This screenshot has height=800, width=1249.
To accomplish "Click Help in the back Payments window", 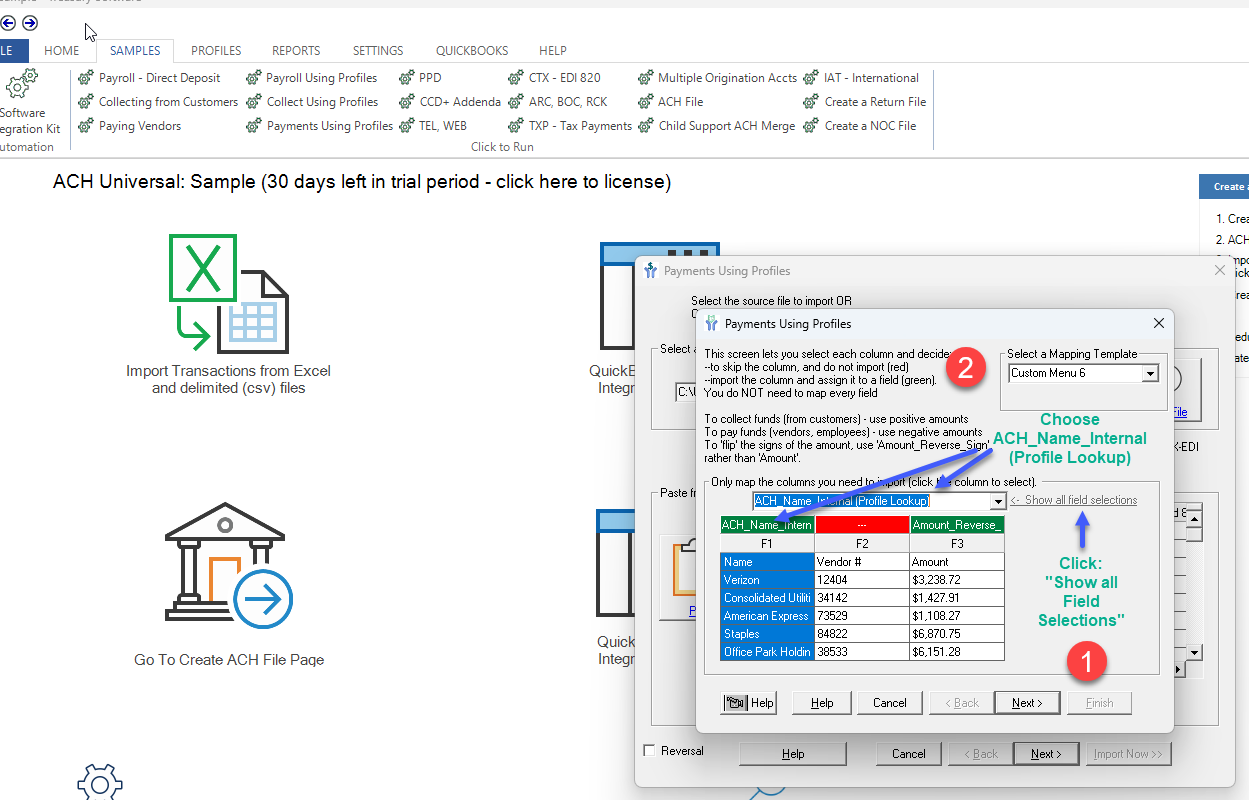I will tap(793, 754).
